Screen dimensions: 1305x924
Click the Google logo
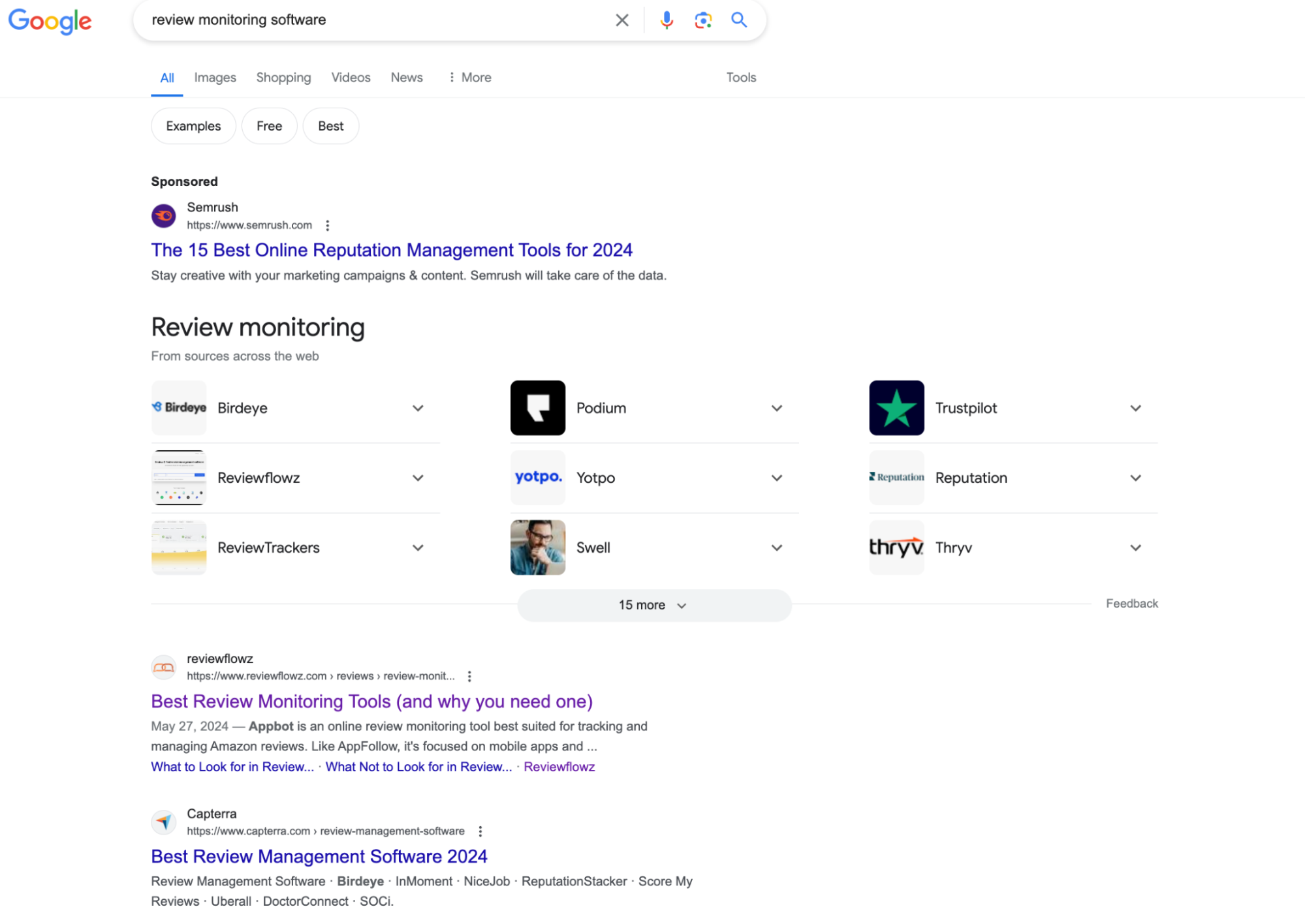50,21
